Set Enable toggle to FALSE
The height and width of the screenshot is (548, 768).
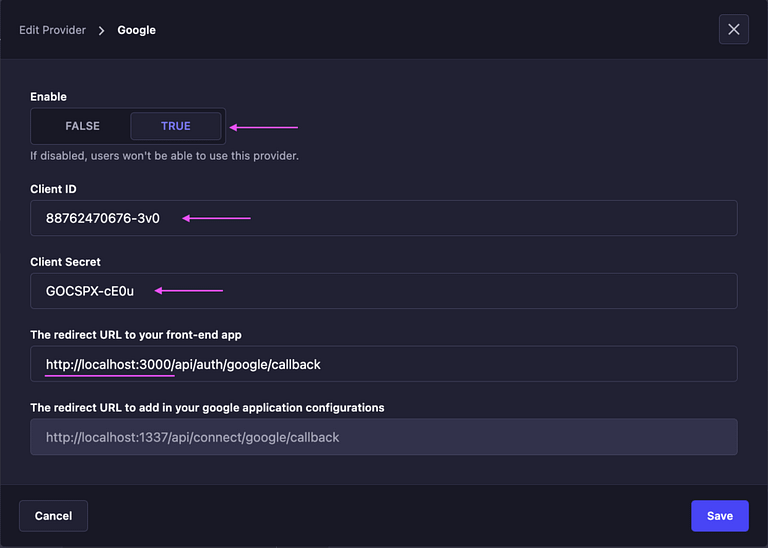click(82, 126)
